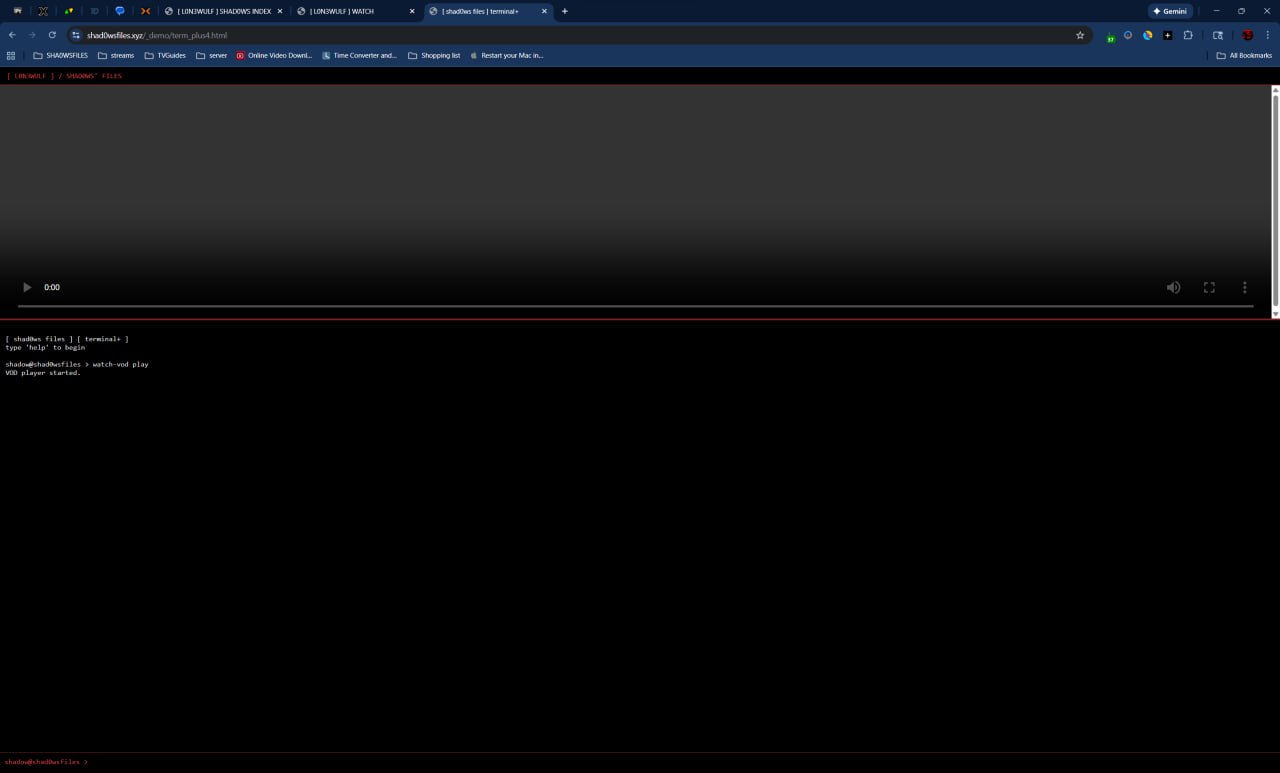Play the VOD video

point(27,287)
